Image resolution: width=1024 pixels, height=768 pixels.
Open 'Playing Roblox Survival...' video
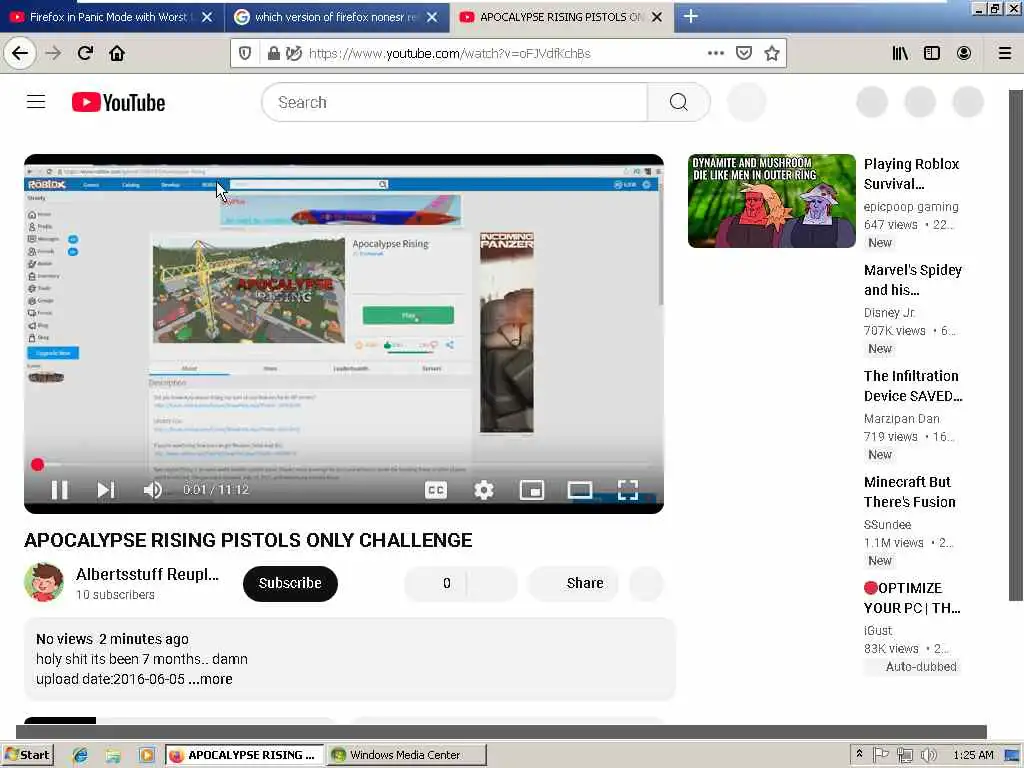(x=912, y=174)
